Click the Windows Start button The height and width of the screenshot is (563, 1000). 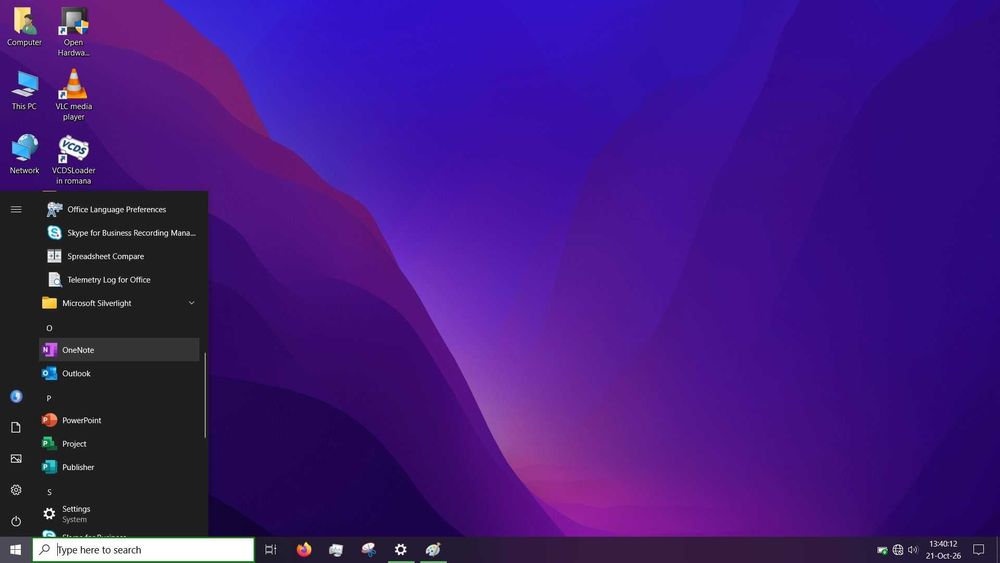16,550
